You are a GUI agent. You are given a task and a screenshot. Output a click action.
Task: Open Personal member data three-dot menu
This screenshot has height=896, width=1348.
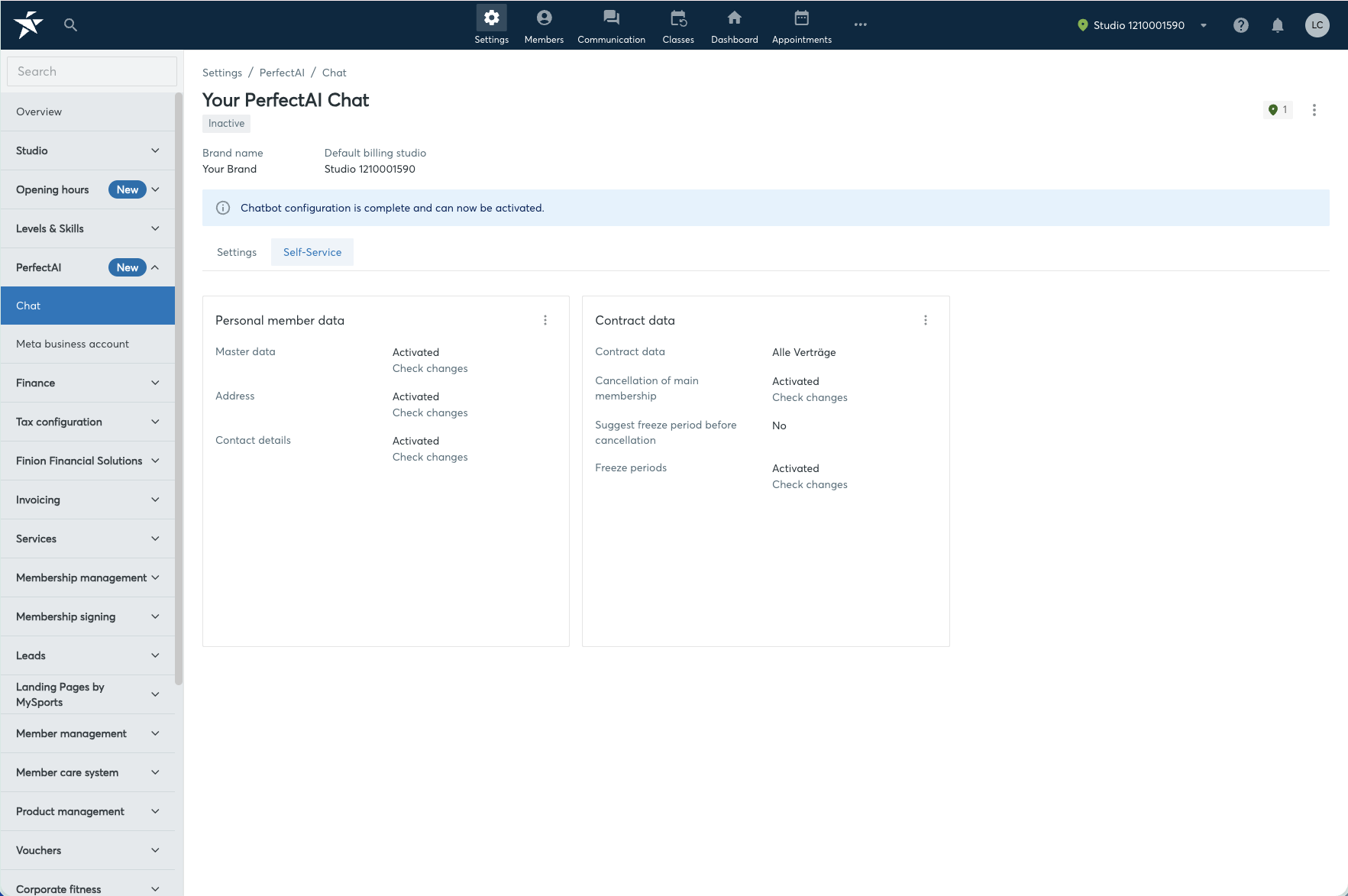click(545, 320)
